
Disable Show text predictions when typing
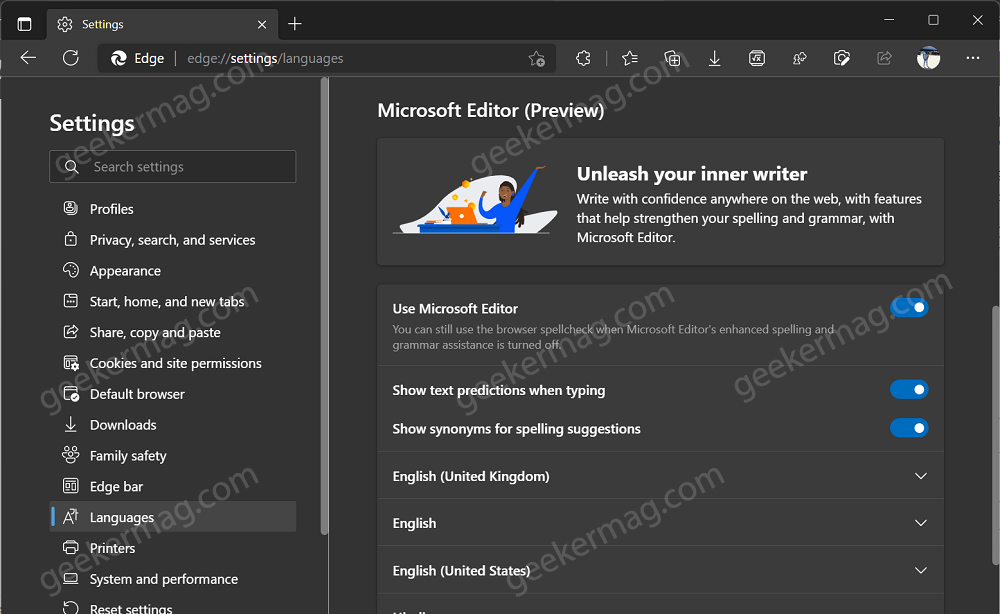(x=909, y=390)
